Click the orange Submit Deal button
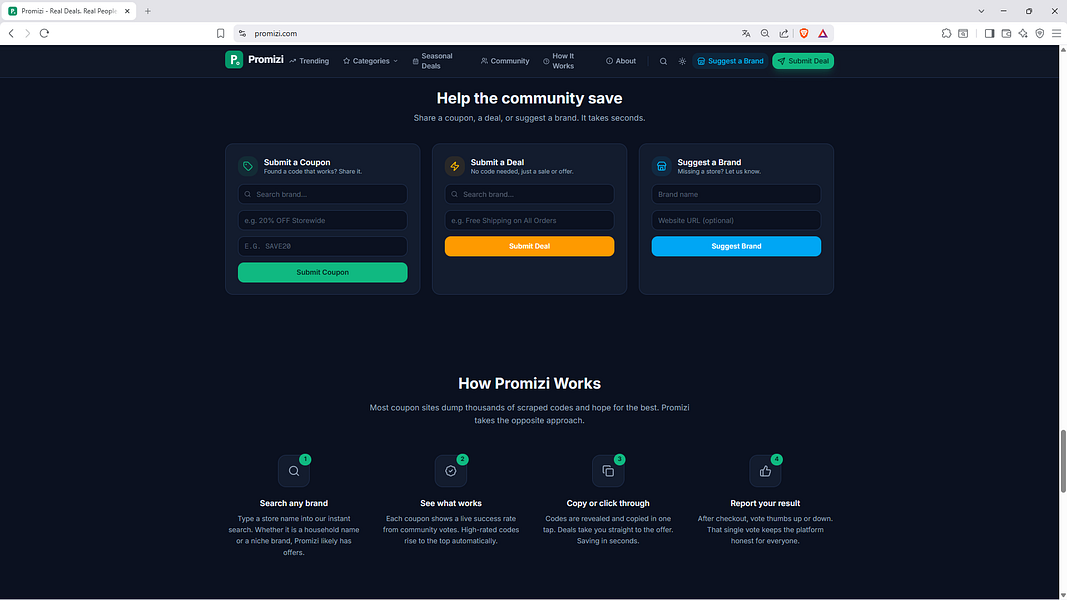 click(x=529, y=246)
